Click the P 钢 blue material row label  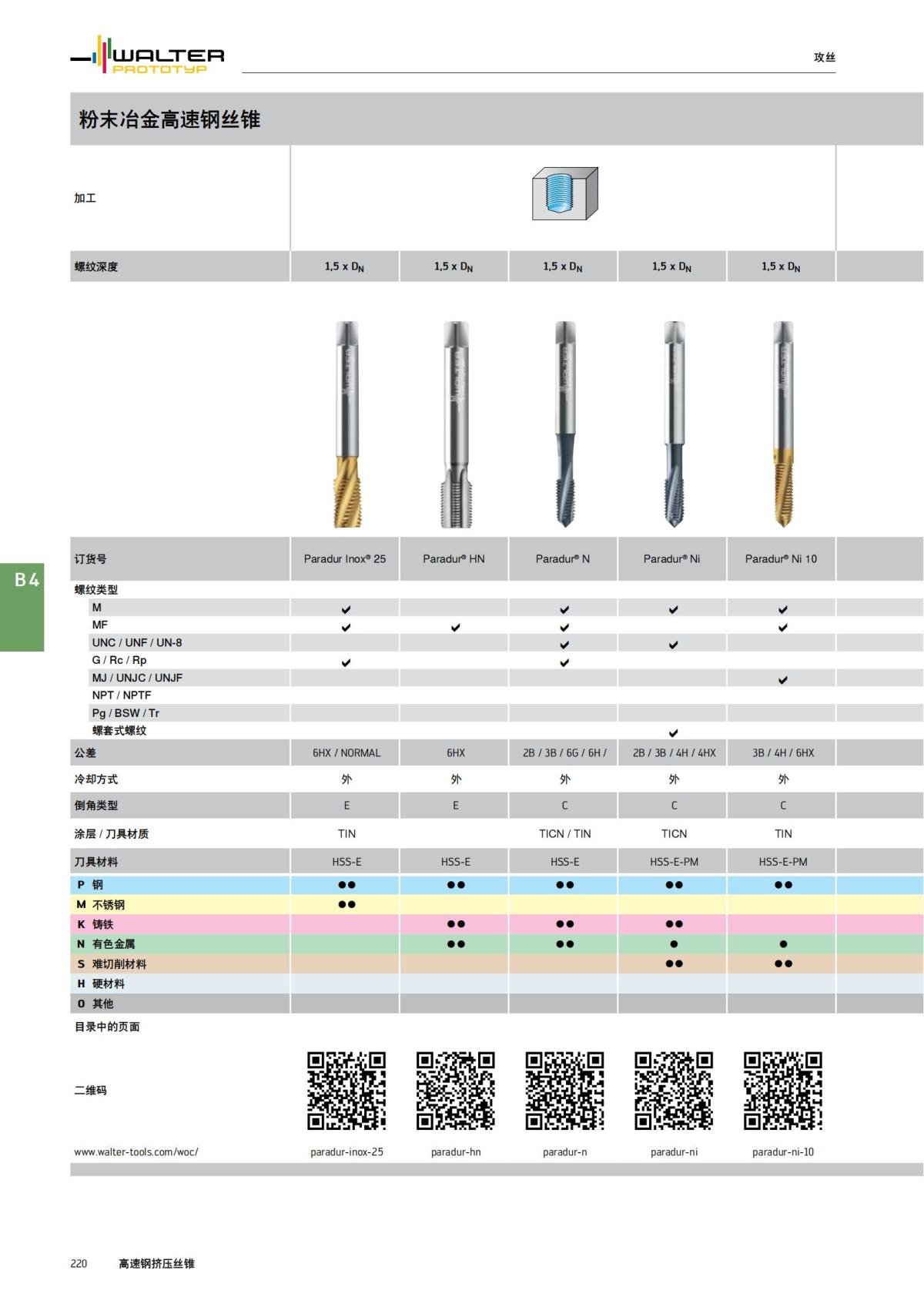(x=89, y=885)
